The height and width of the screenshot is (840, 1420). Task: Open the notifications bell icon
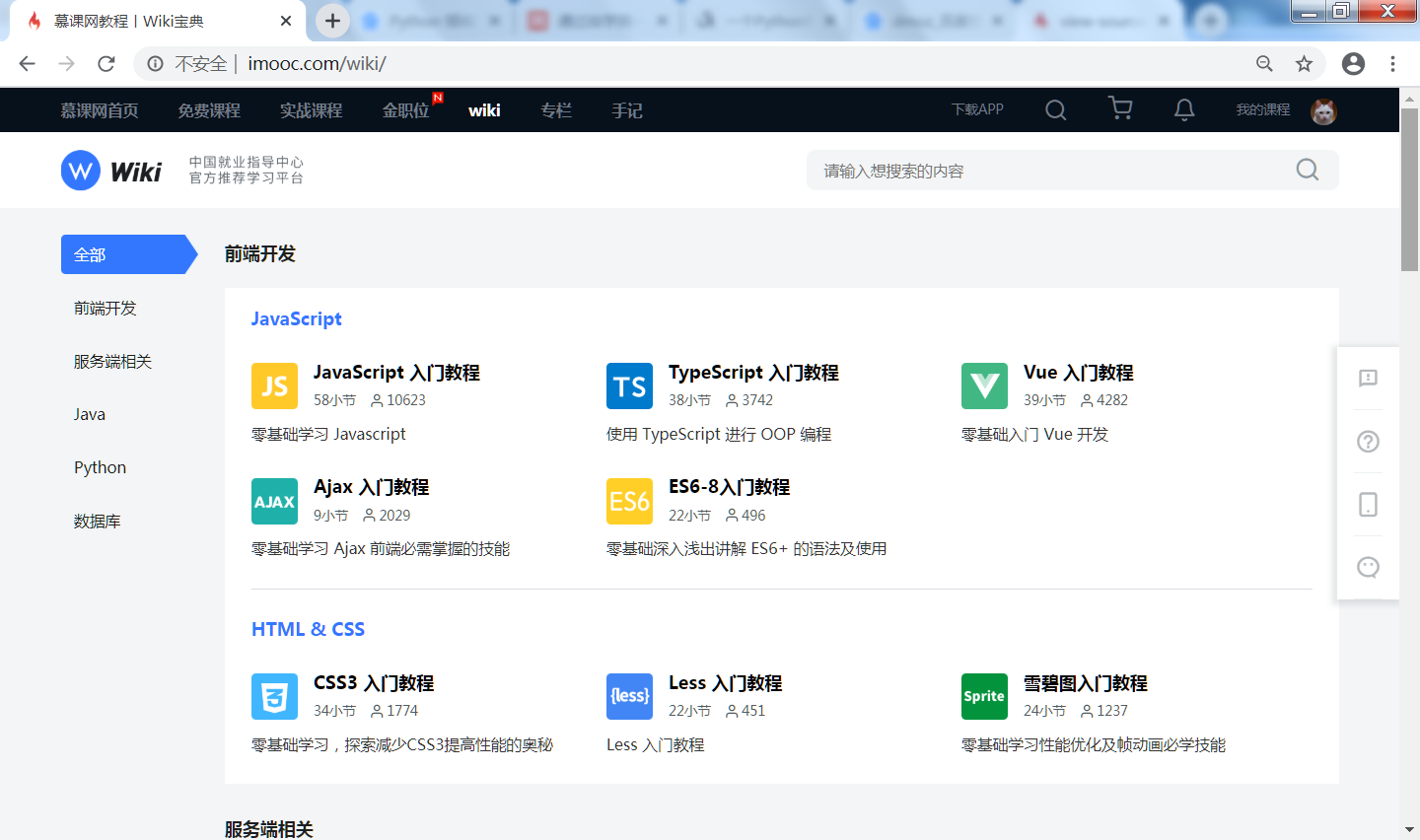point(1184,109)
